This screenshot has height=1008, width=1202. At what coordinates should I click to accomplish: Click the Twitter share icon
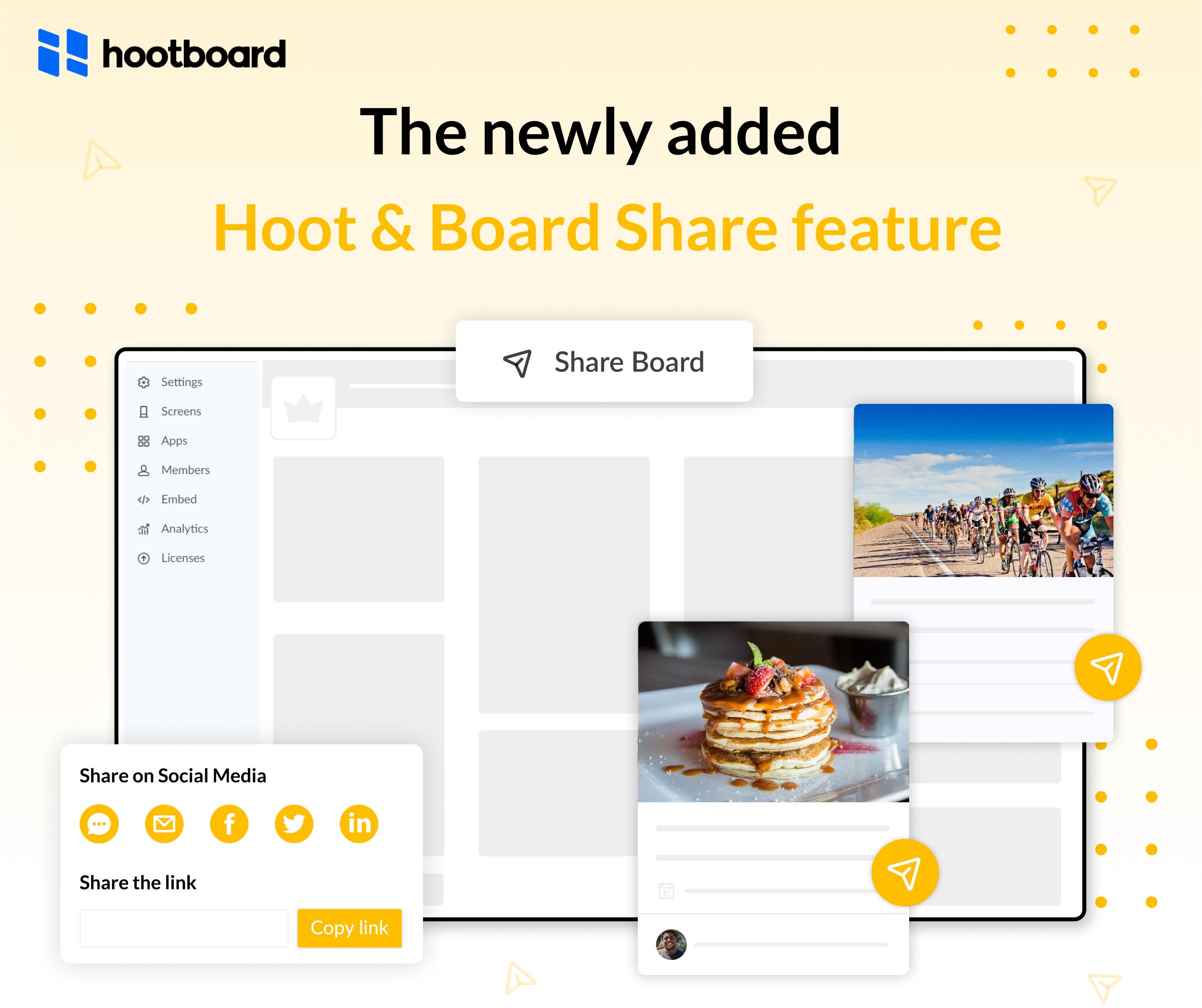pyautogui.click(x=293, y=822)
